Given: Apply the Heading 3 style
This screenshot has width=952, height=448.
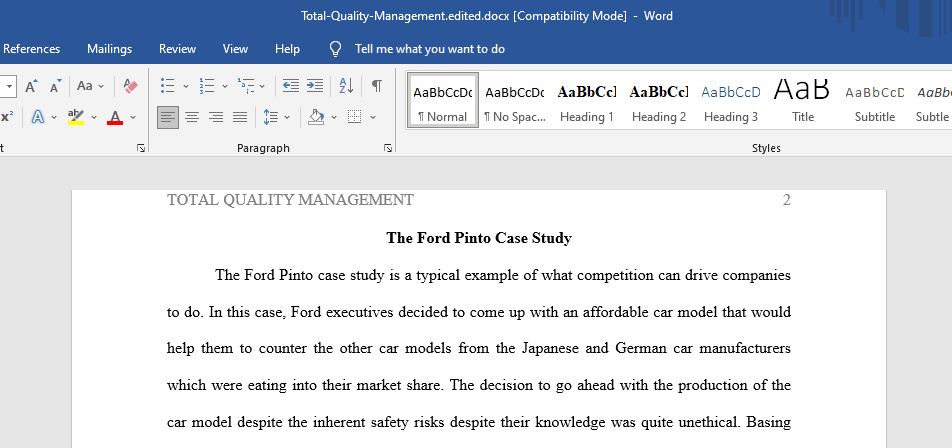Looking at the screenshot, I should pyautogui.click(x=731, y=101).
